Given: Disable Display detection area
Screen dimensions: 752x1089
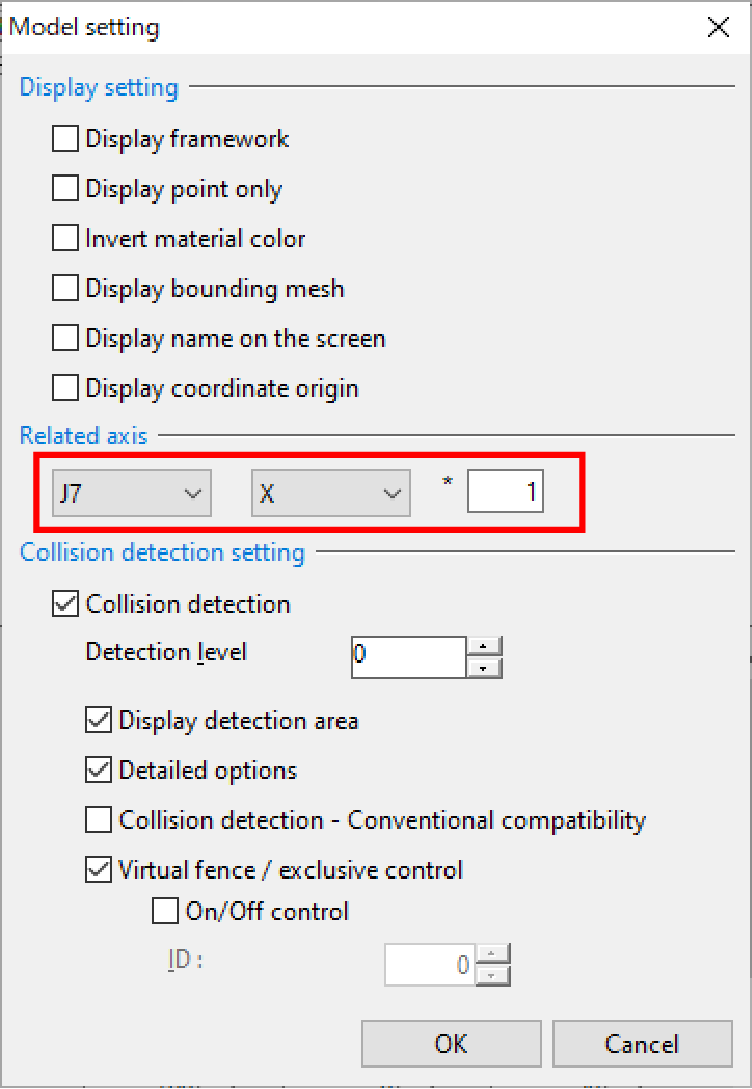Looking at the screenshot, I should [98, 721].
